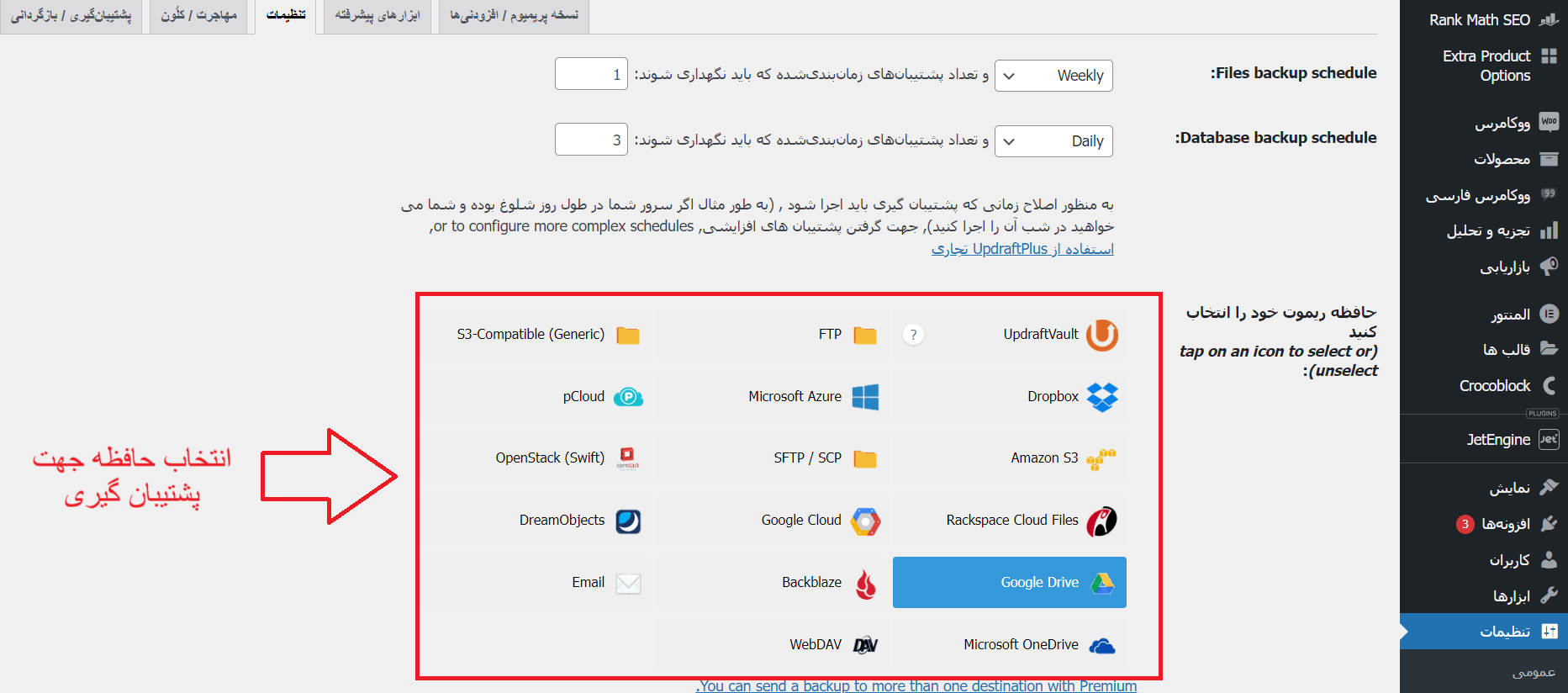Switch to the تنظیمات settings tab
1568x693 pixels.
coord(286,16)
